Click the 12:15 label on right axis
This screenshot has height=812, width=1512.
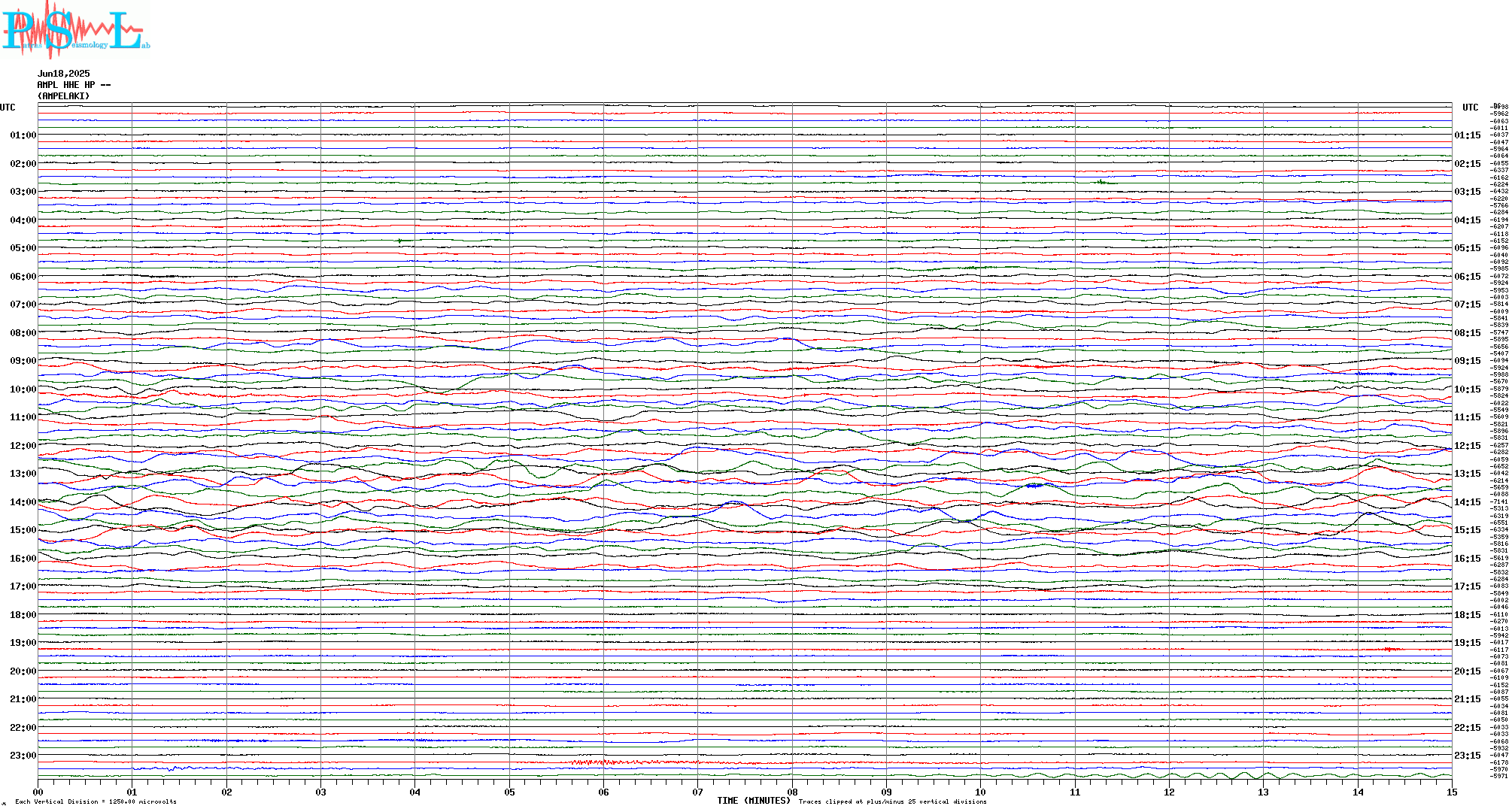(x=1468, y=446)
